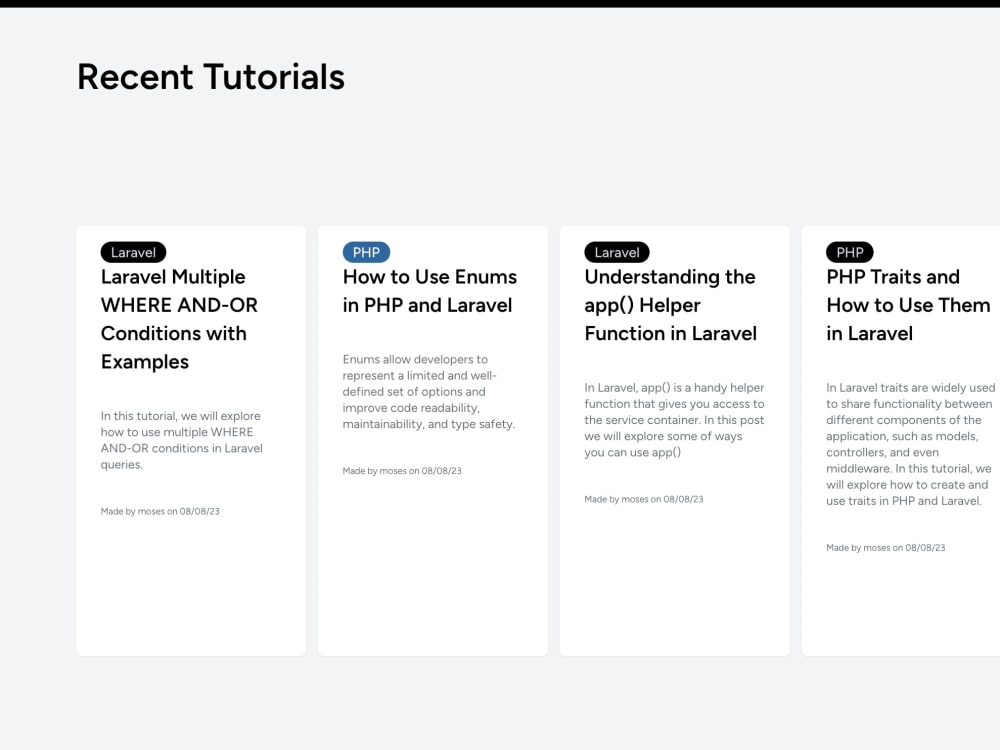Click the PHP badge on the Enums tutorial card
Image resolution: width=1000 pixels, height=750 pixels.
point(366,252)
